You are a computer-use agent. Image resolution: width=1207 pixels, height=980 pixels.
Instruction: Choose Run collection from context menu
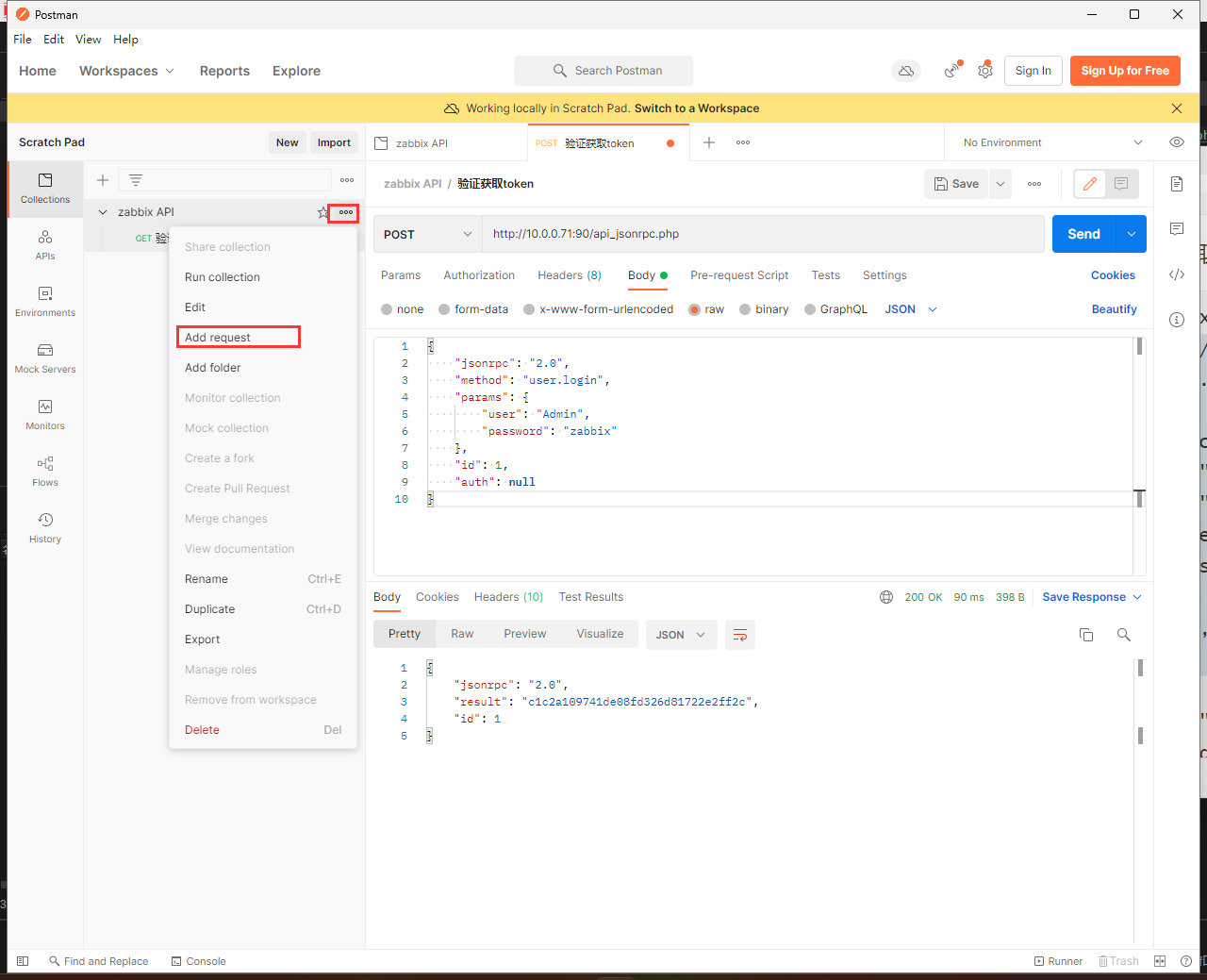pos(223,277)
